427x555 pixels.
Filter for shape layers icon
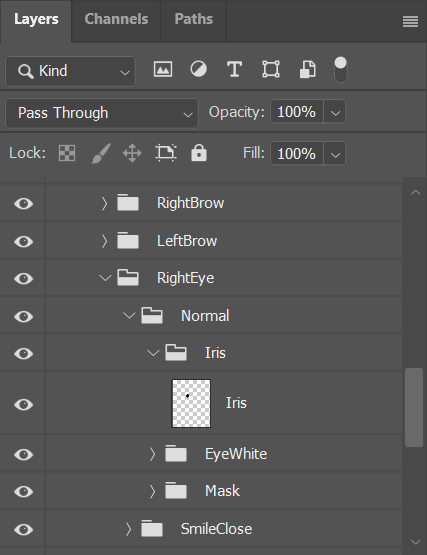(x=271, y=69)
